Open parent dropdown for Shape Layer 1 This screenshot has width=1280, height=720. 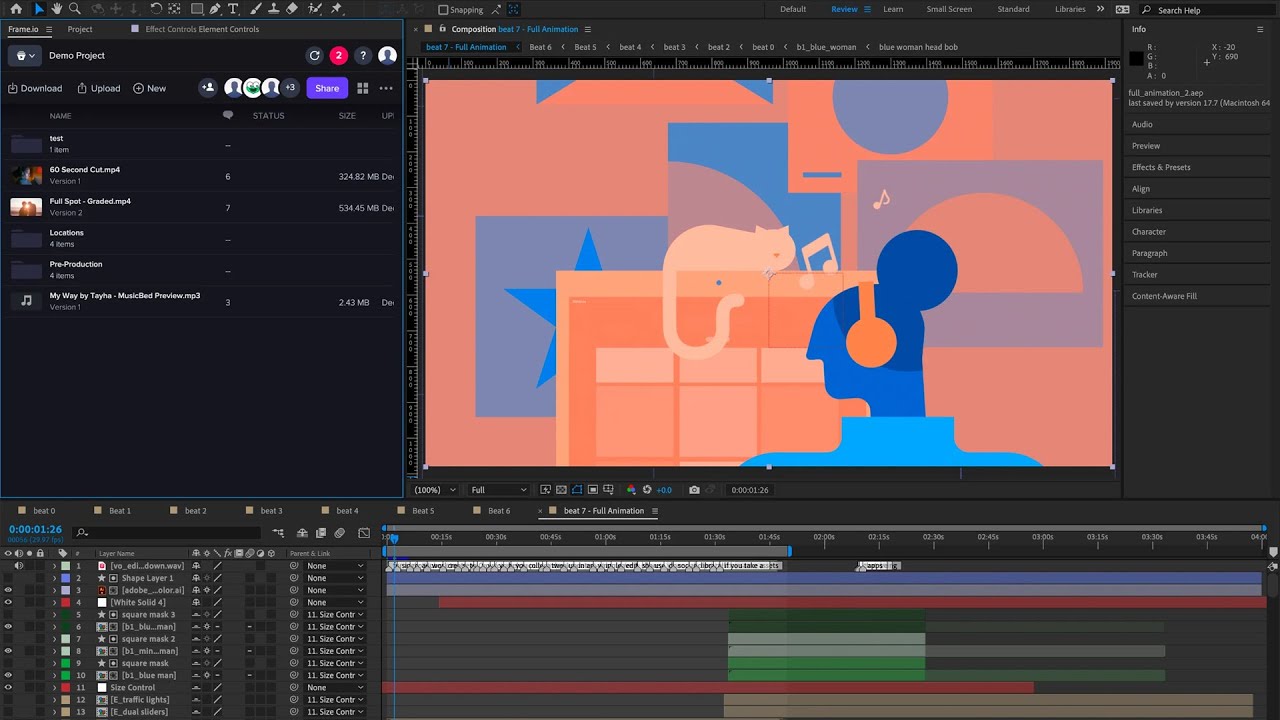coord(335,578)
